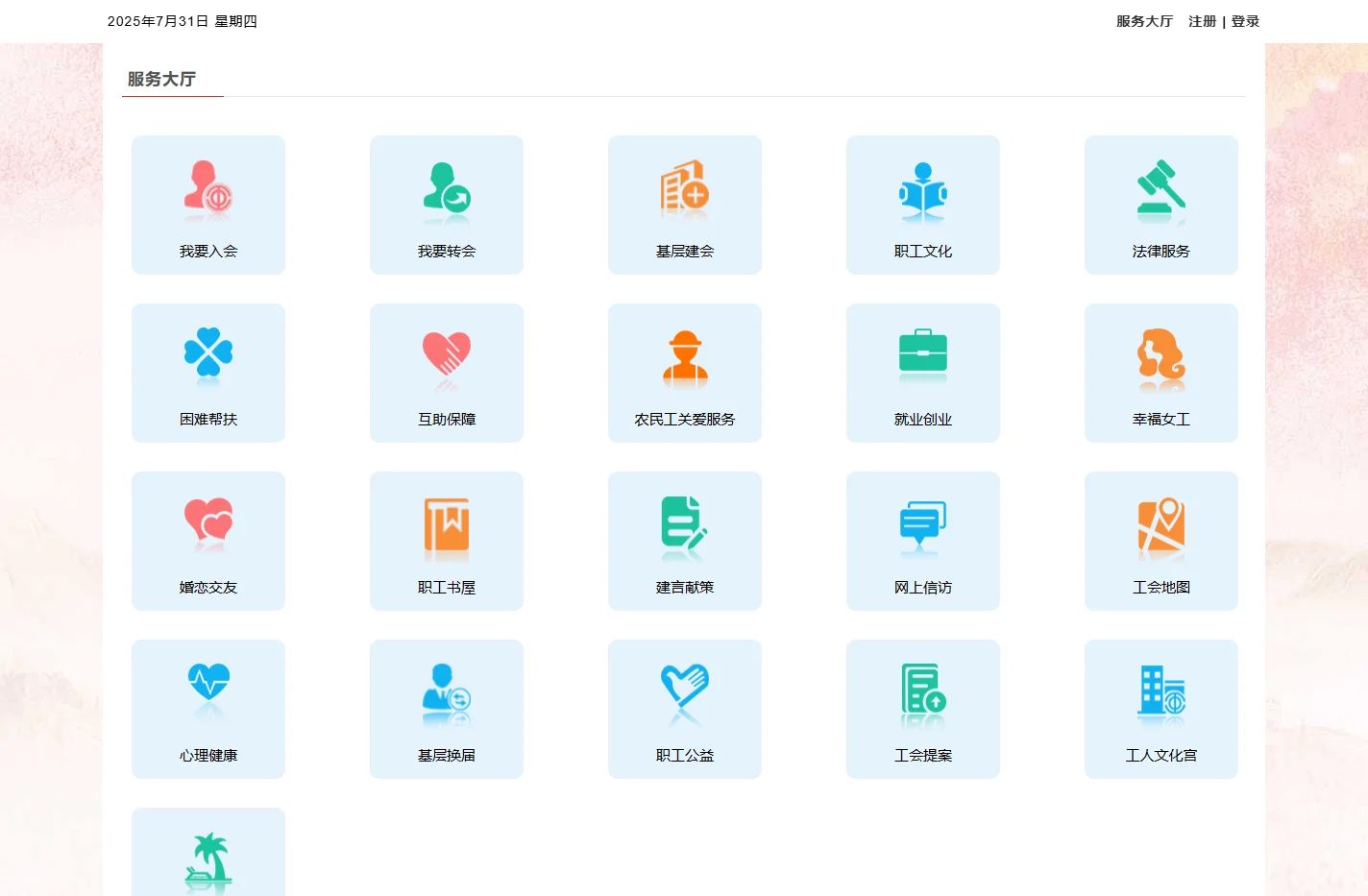
Task: Open the 婚恋交友 hearts icon
Action: coord(208,524)
